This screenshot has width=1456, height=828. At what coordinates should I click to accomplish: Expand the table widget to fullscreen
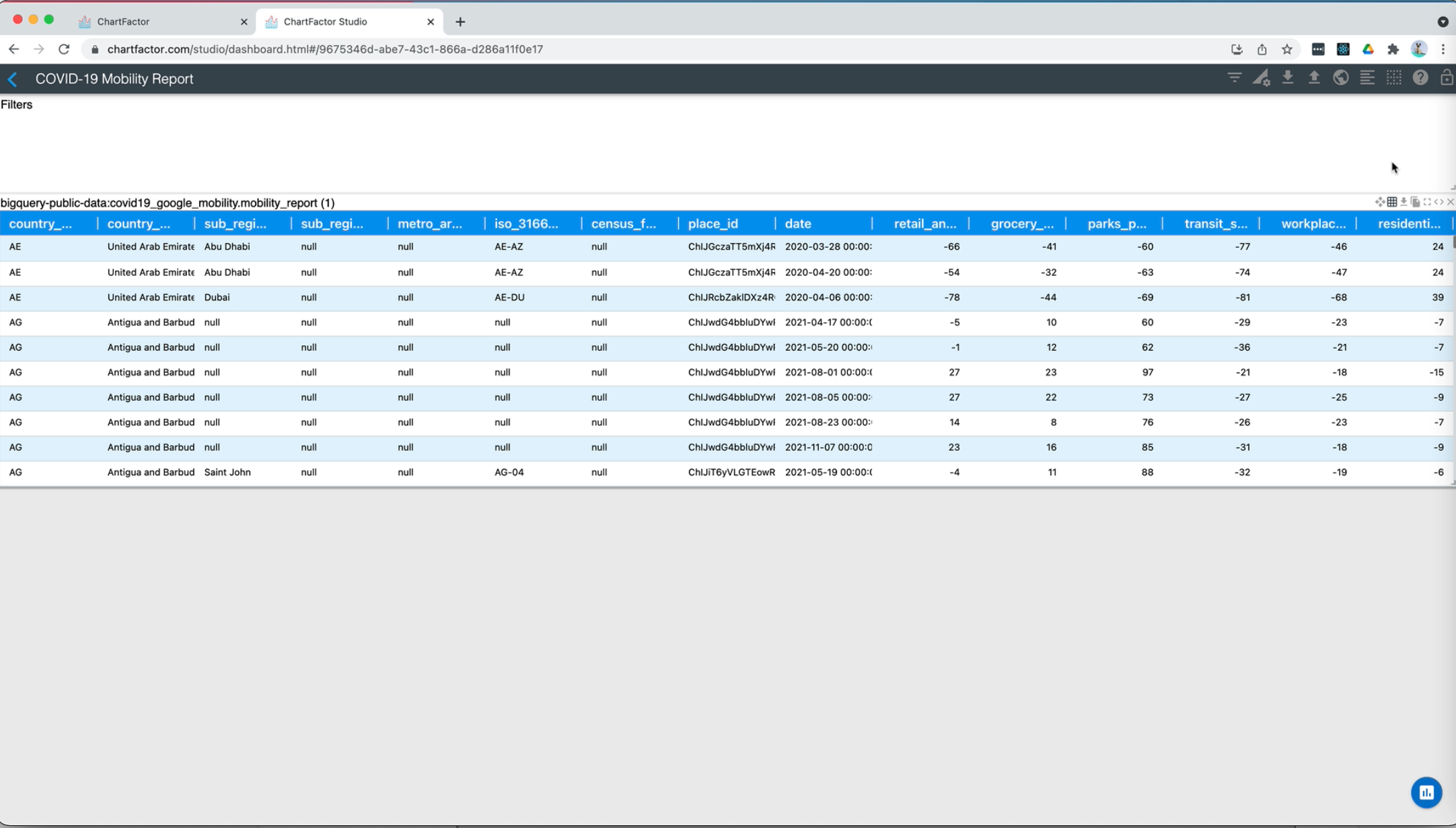(1427, 202)
